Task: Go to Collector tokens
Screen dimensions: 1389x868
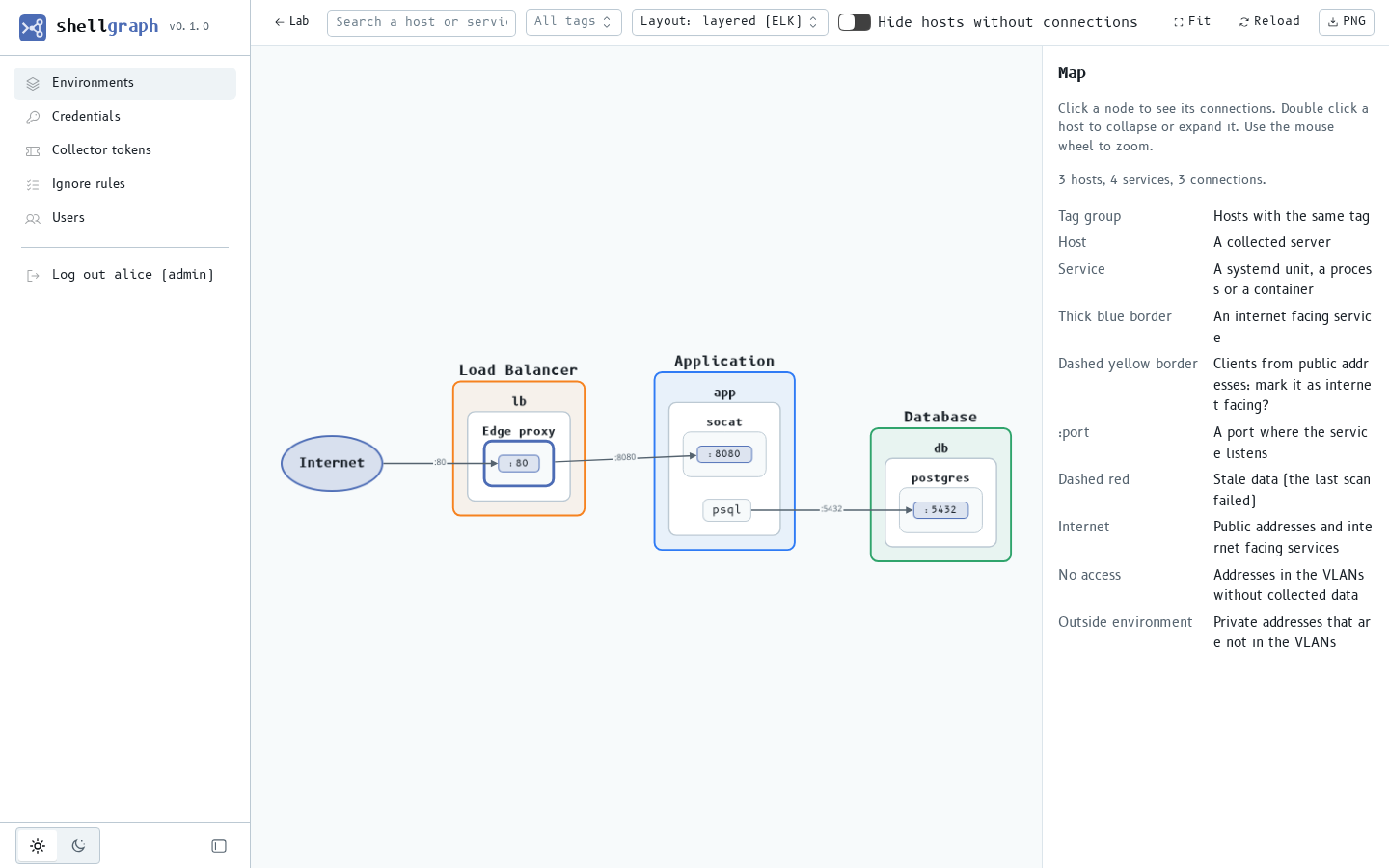Action: pyautogui.click(x=124, y=150)
